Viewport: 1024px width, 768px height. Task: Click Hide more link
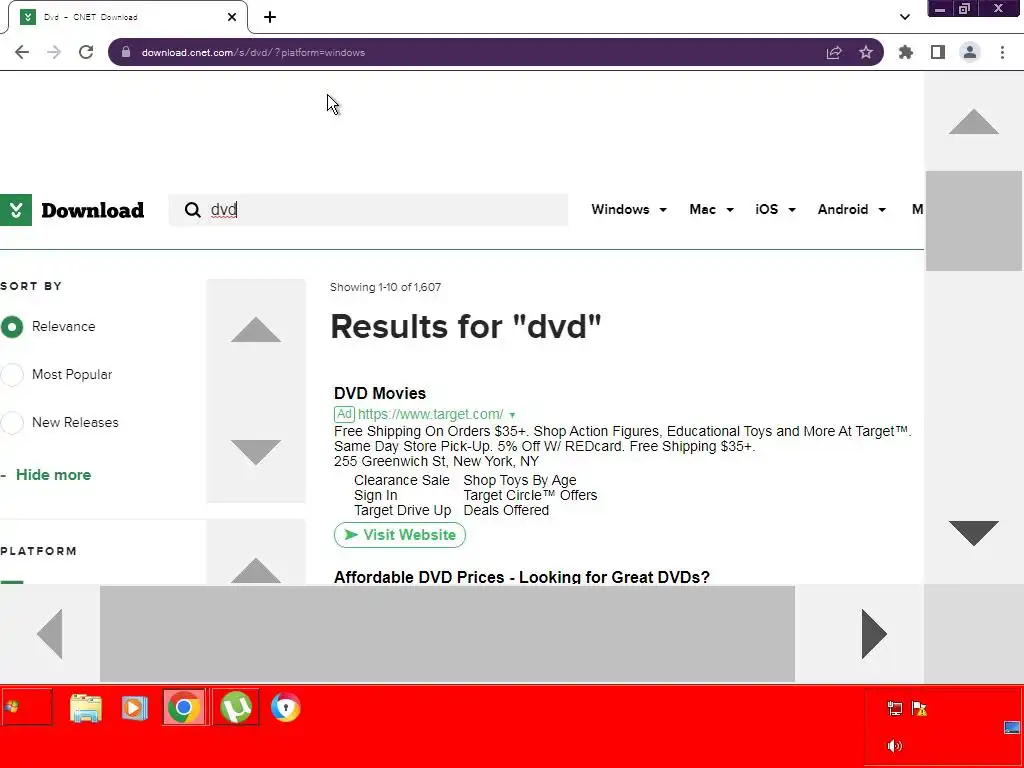pyautogui.click(x=53, y=475)
